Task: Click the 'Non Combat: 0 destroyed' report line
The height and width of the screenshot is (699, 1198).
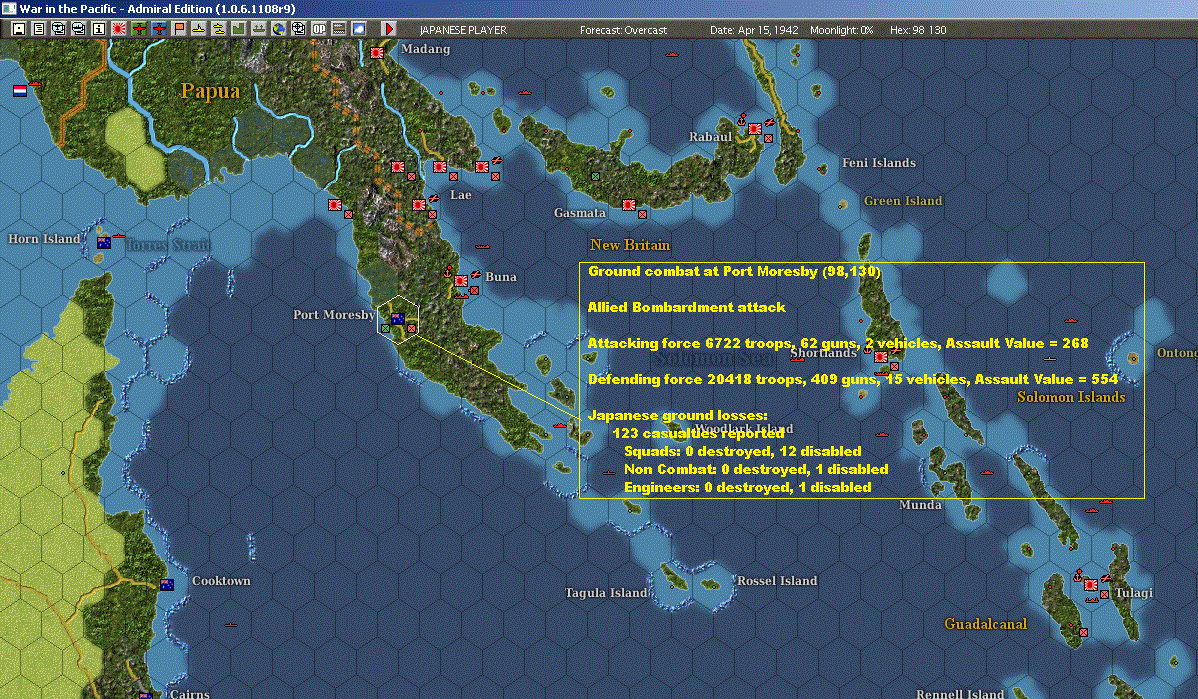Action: point(756,469)
